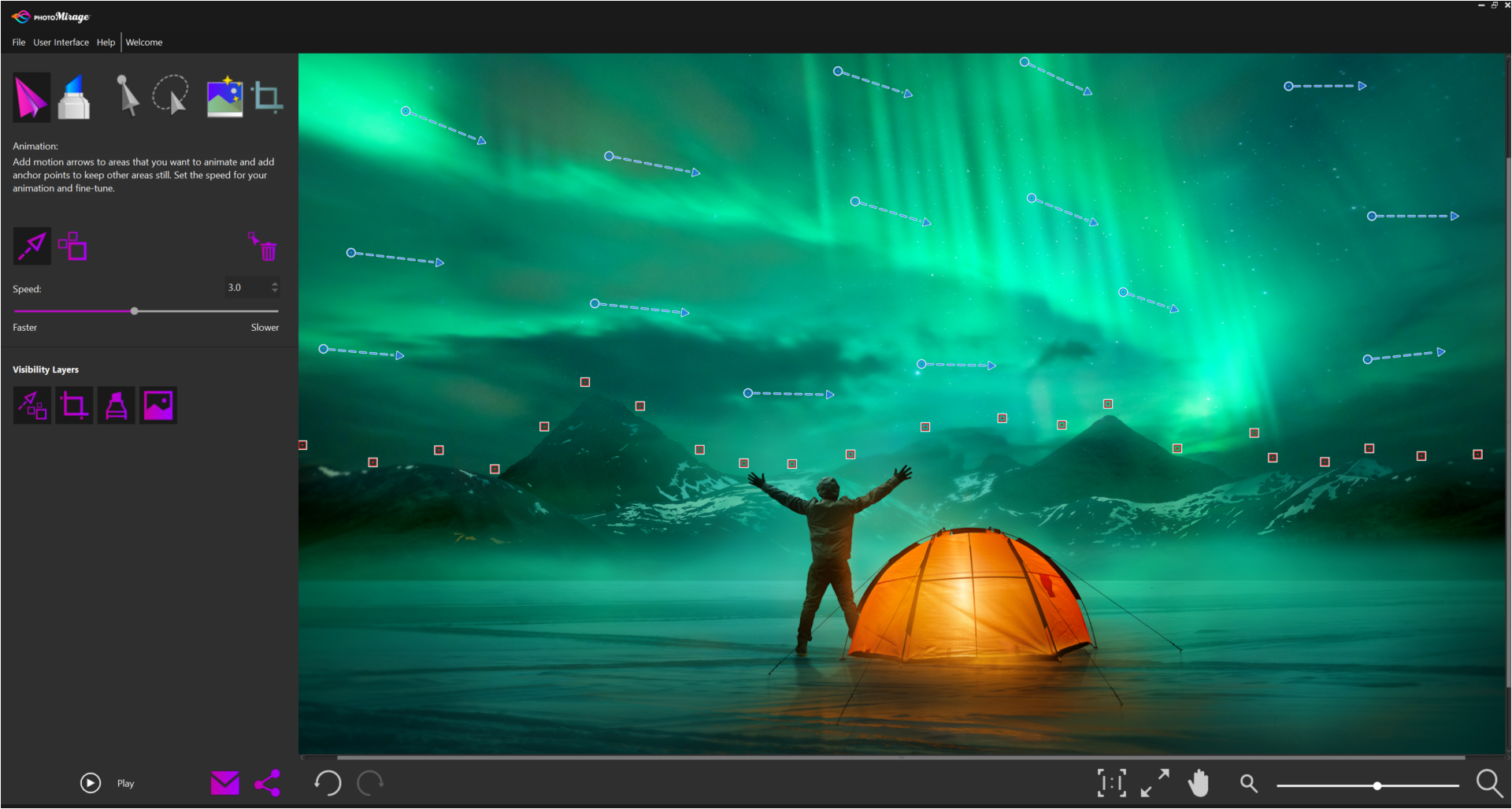Increase the Speed value with the up stepper
The height and width of the screenshot is (809, 1512).
[274, 283]
